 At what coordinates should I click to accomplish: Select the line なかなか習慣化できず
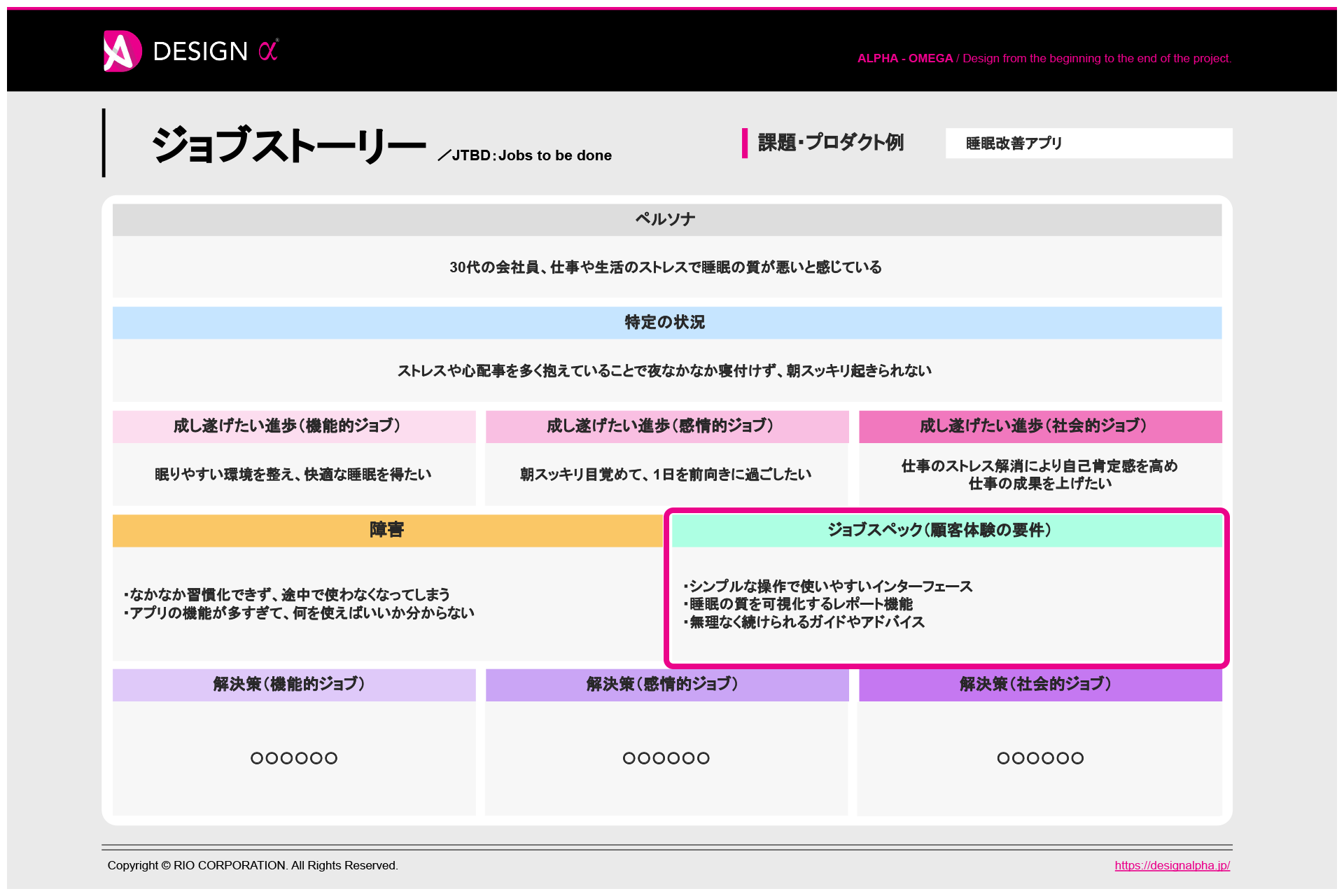tap(287, 595)
